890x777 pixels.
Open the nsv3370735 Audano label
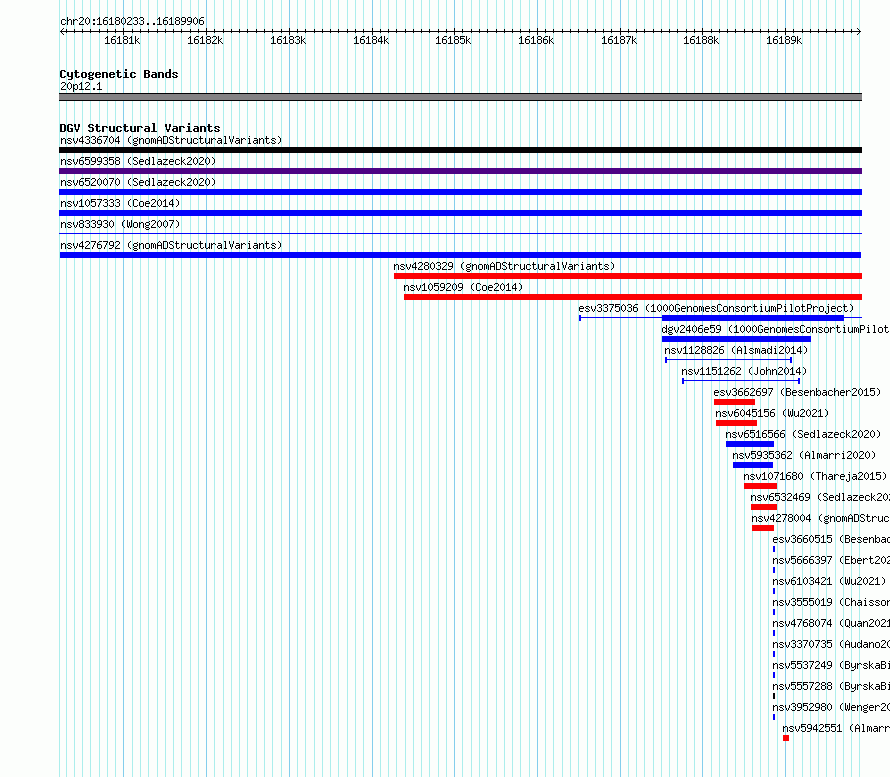(831, 644)
